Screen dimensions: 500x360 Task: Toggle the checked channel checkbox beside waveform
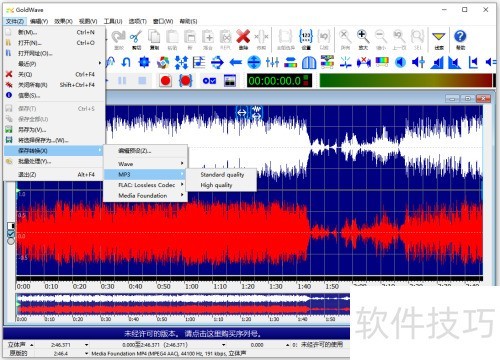pos(11,233)
